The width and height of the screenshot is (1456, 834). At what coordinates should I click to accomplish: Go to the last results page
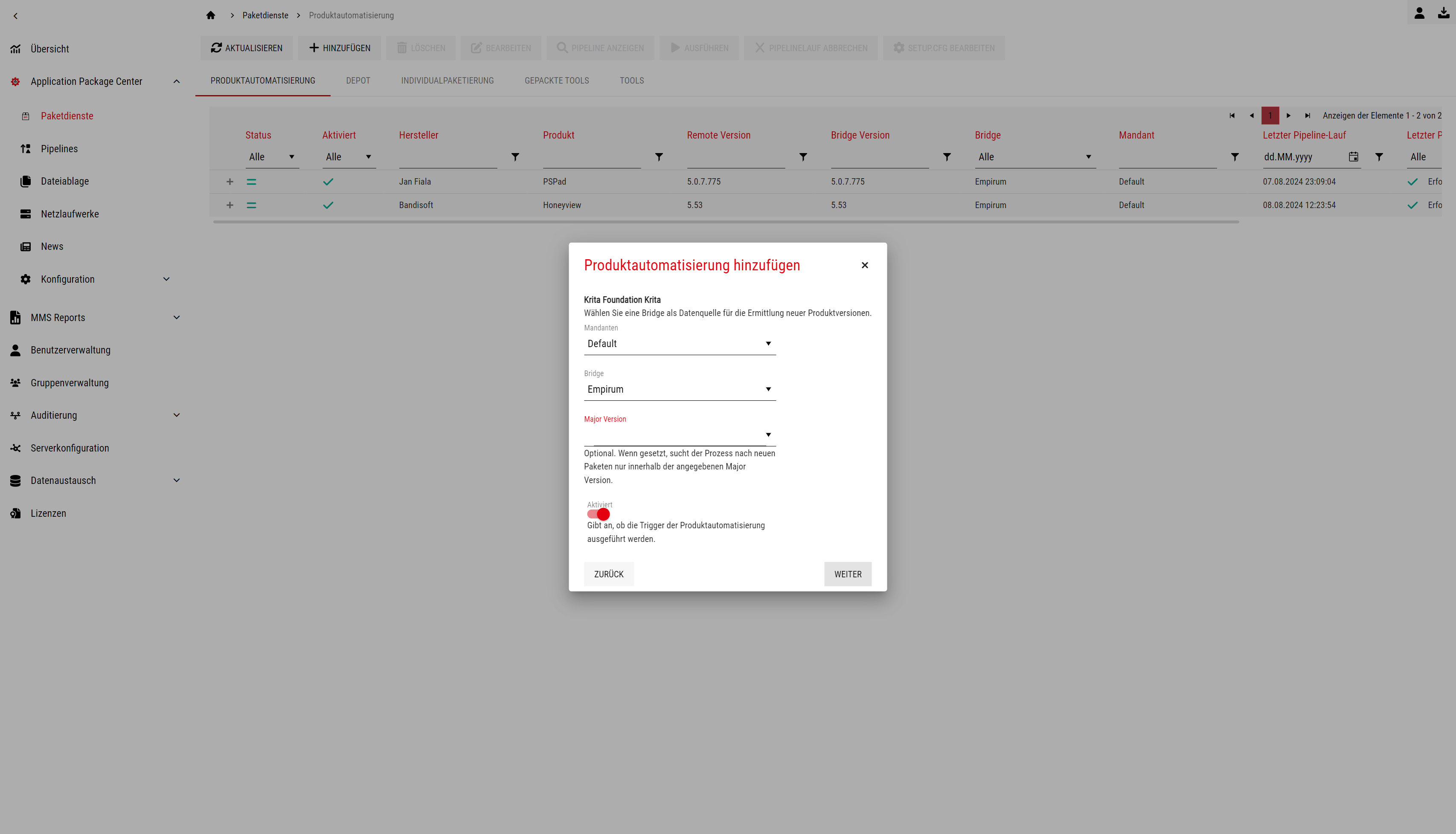1308,116
